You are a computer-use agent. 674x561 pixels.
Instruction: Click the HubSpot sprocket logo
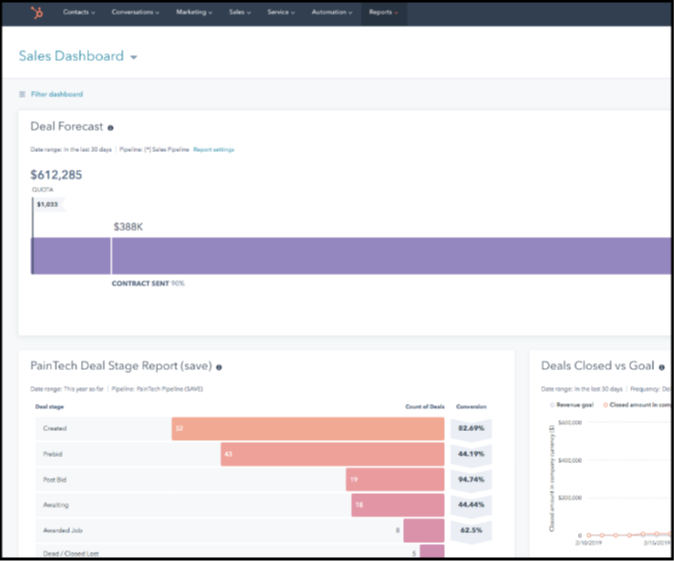(x=36, y=12)
